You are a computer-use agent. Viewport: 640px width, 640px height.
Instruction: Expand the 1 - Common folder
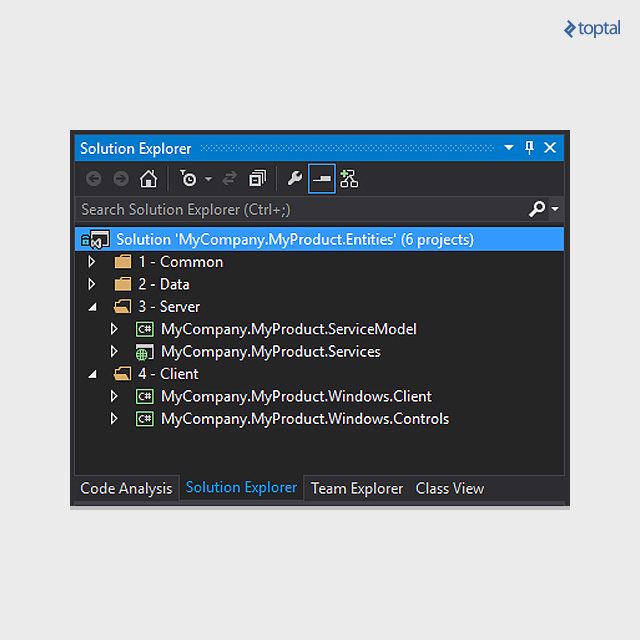[92, 262]
